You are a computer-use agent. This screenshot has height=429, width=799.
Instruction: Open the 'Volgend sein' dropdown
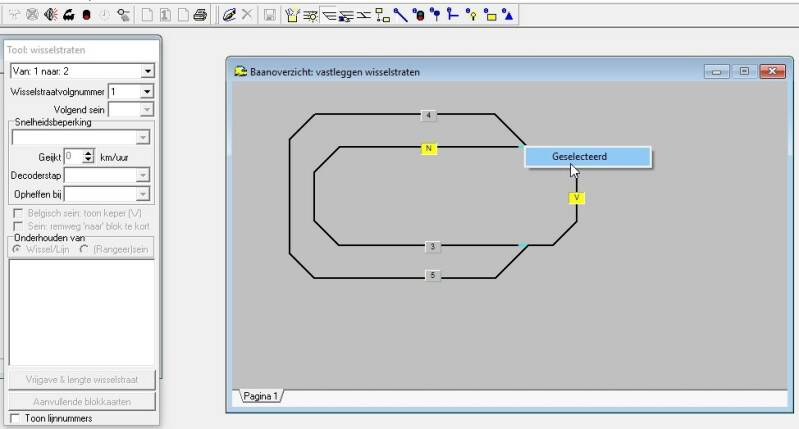(x=147, y=110)
